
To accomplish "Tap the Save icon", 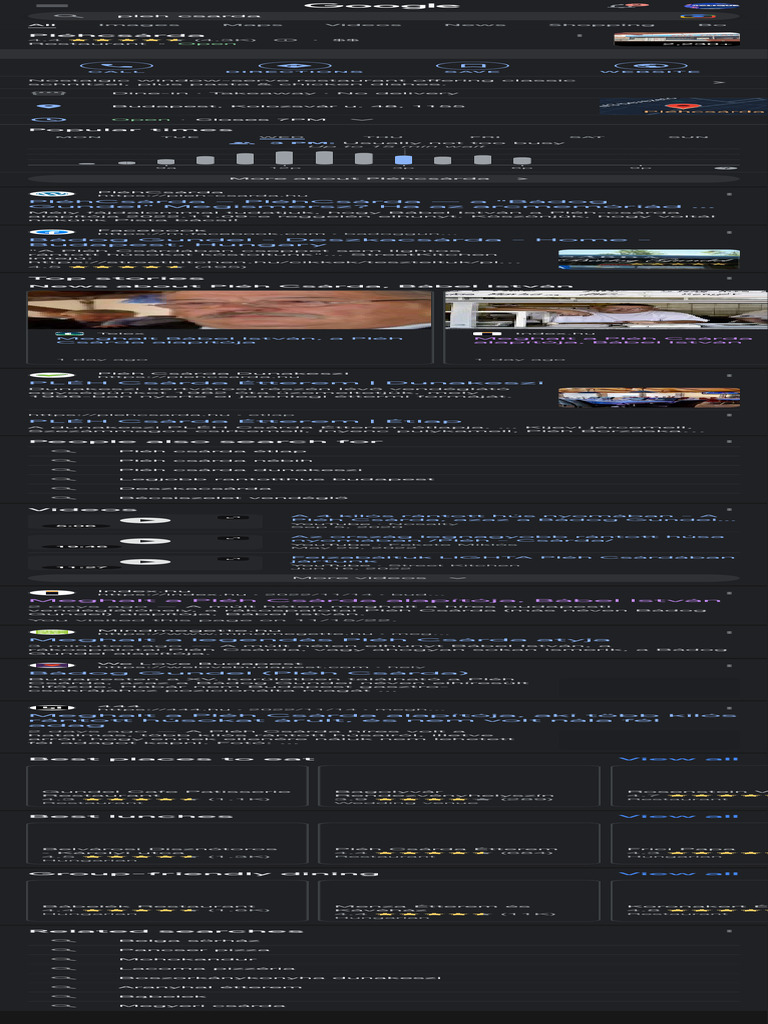I will (472, 68).
